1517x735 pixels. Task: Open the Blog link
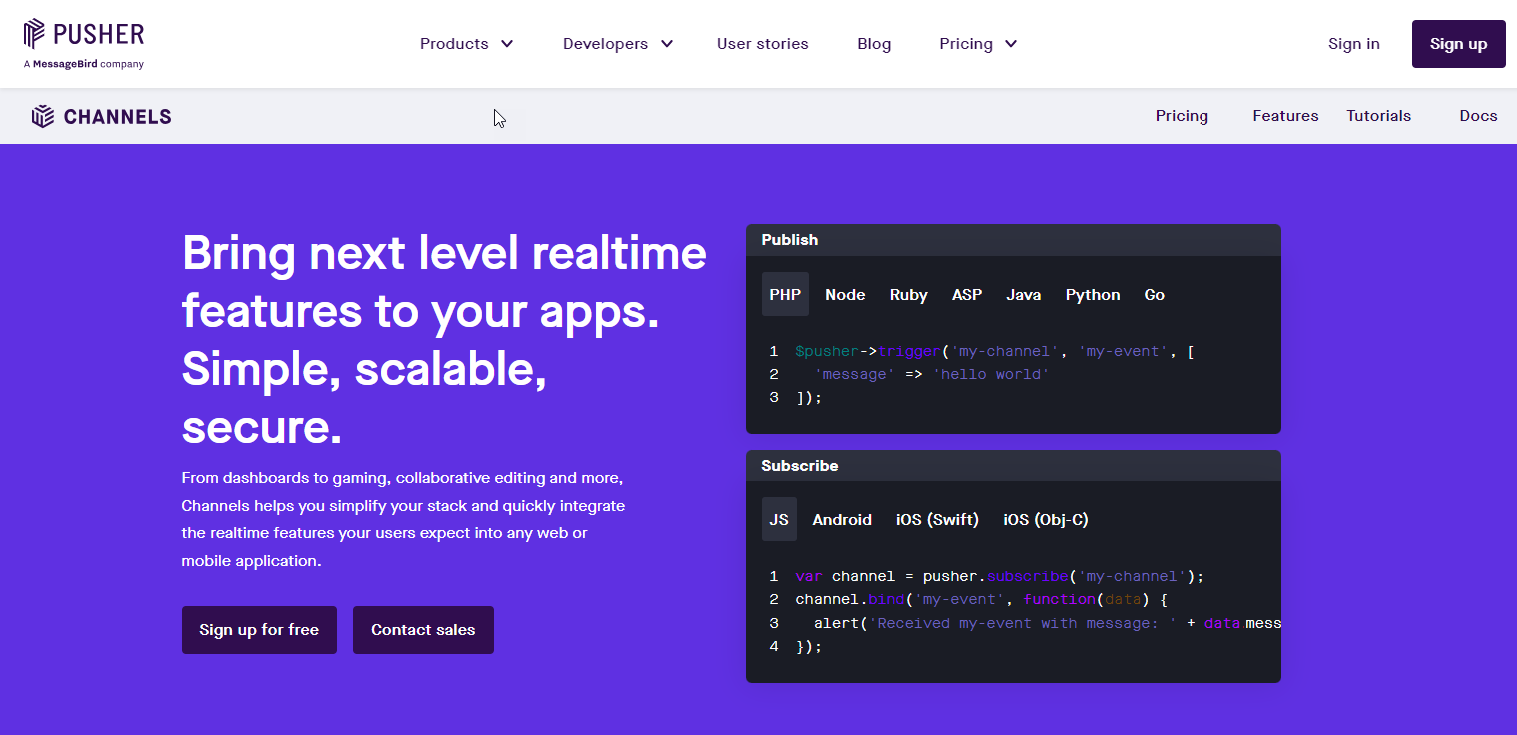(x=874, y=44)
